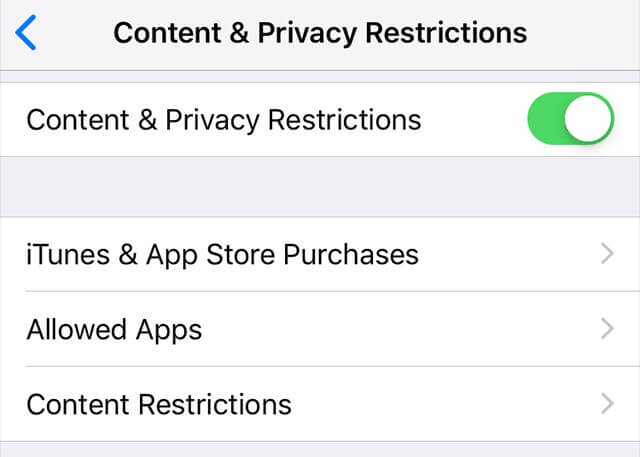Click empty space between toggle label and switch
This screenshot has width=640, height=457.
coord(475,120)
